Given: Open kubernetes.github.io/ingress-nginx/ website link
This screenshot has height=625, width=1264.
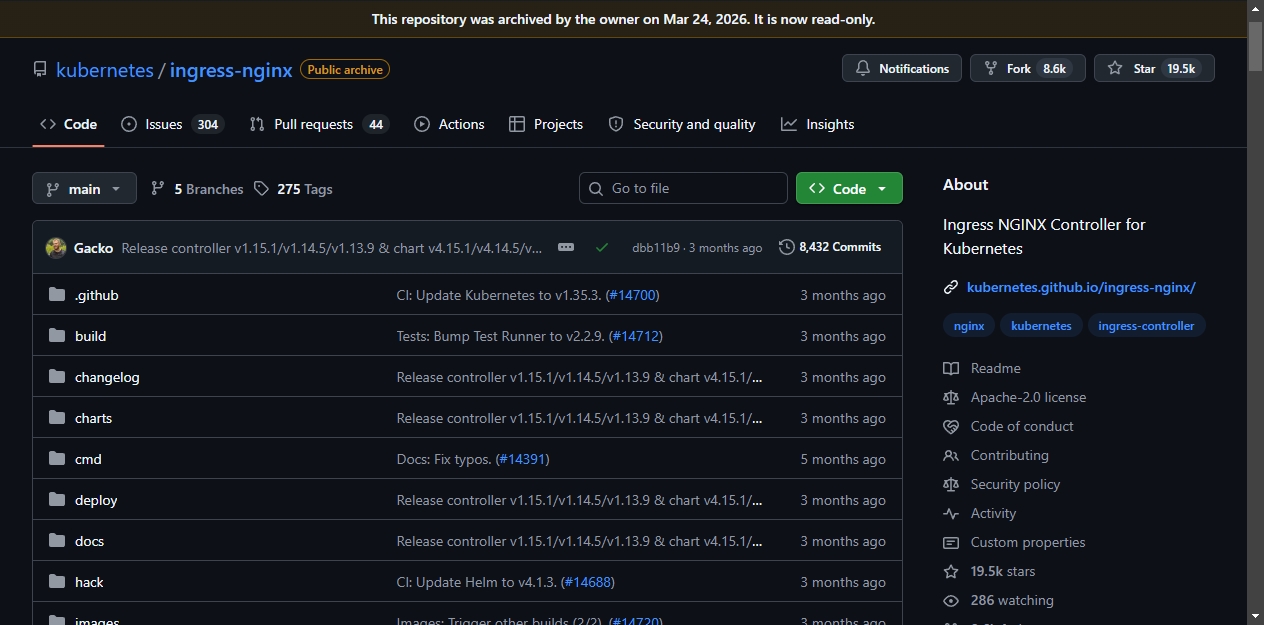Looking at the screenshot, I should tap(1081, 287).
